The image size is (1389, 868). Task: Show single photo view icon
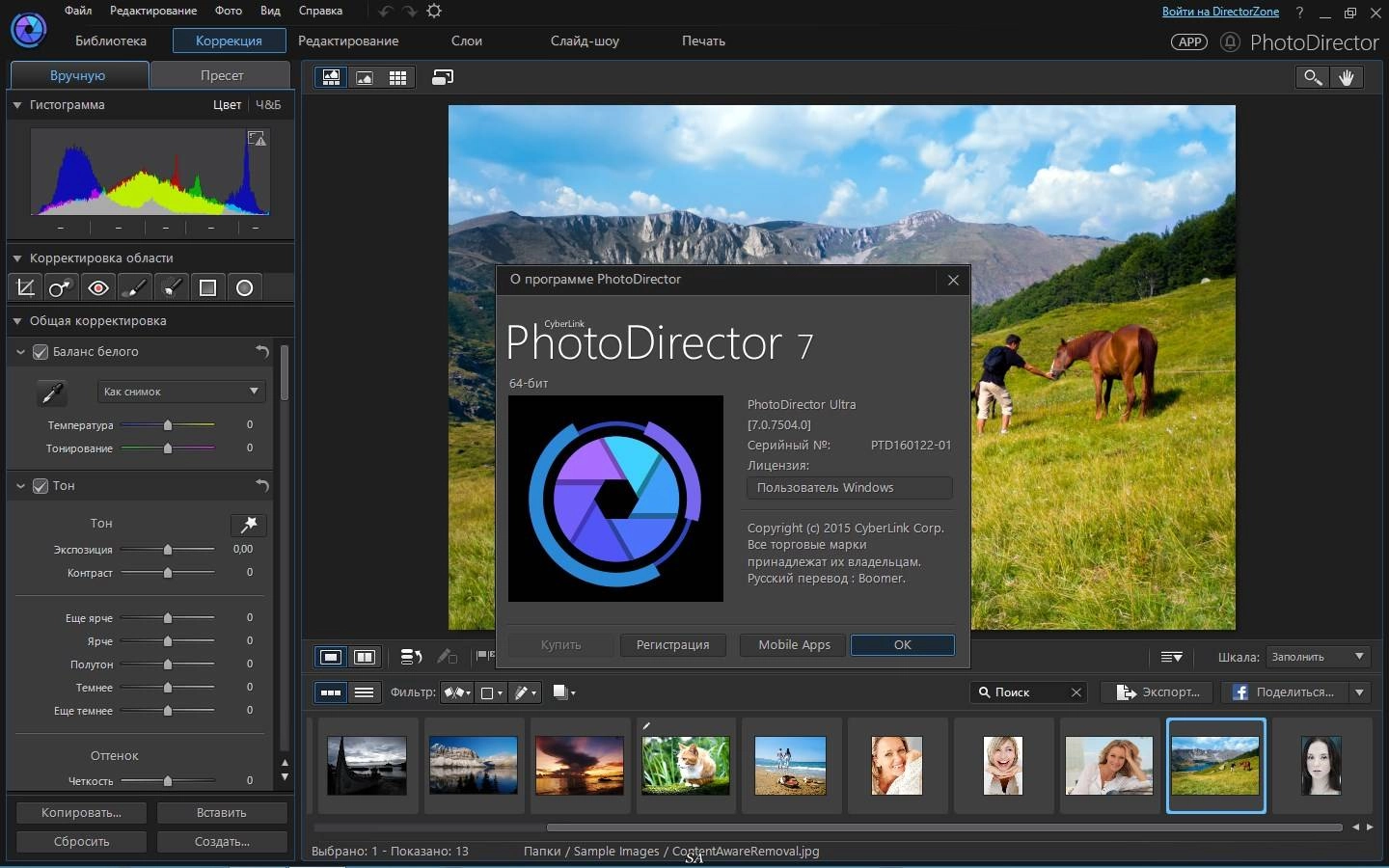pos(331,657)
